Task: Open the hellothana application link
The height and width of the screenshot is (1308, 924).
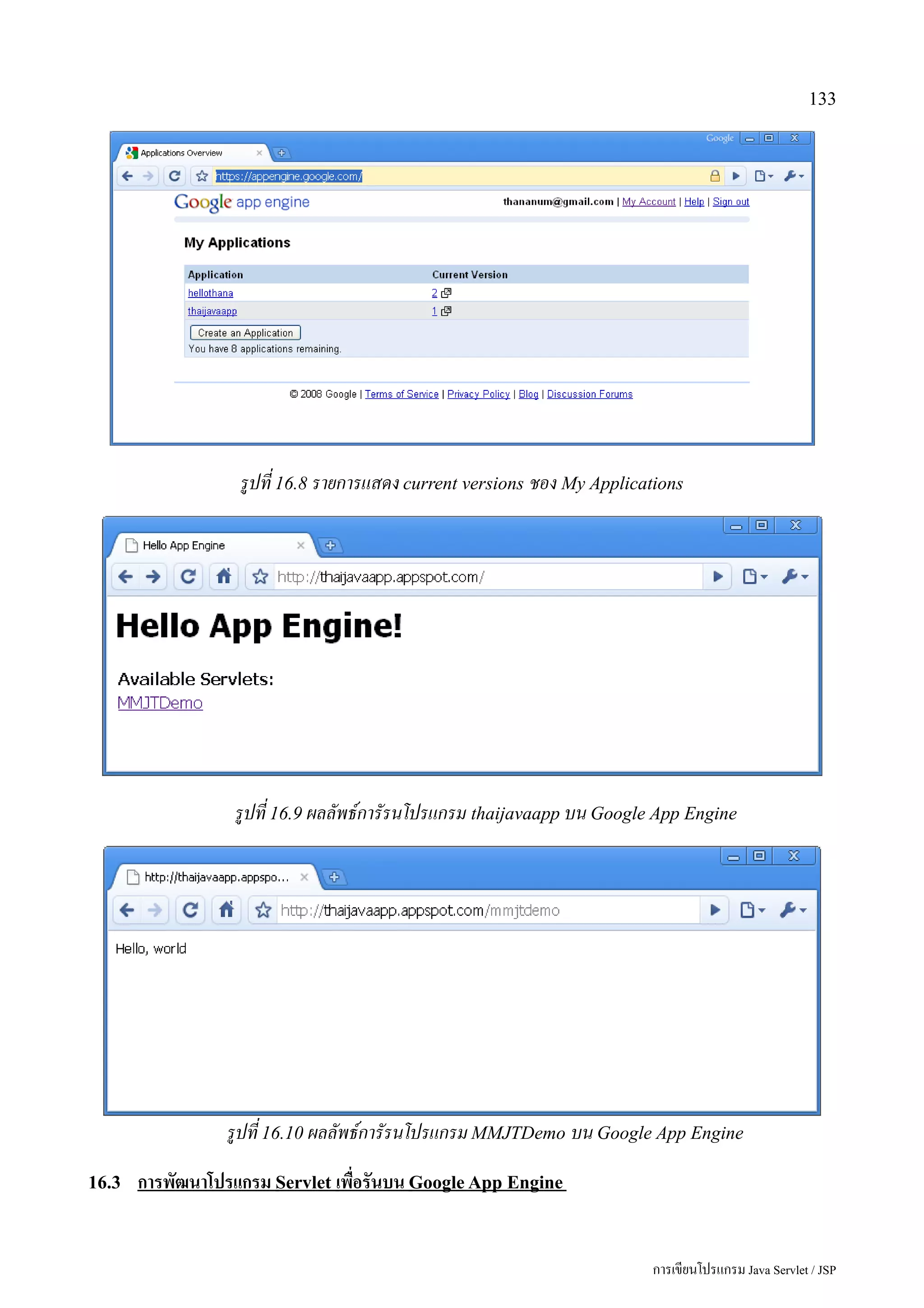Action: click(x=210, y=293)
